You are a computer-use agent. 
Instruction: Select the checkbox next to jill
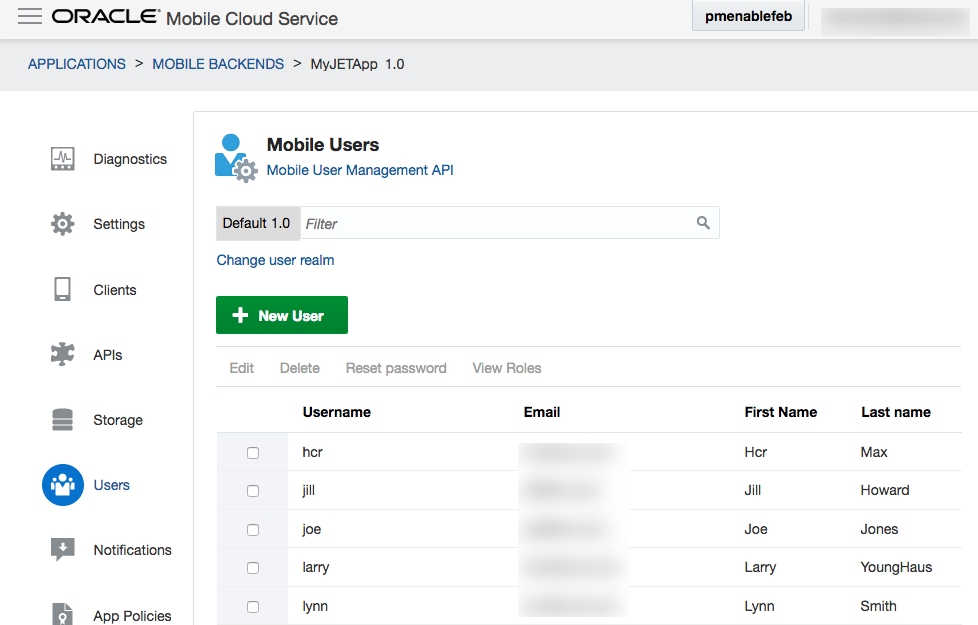[253, 491]
